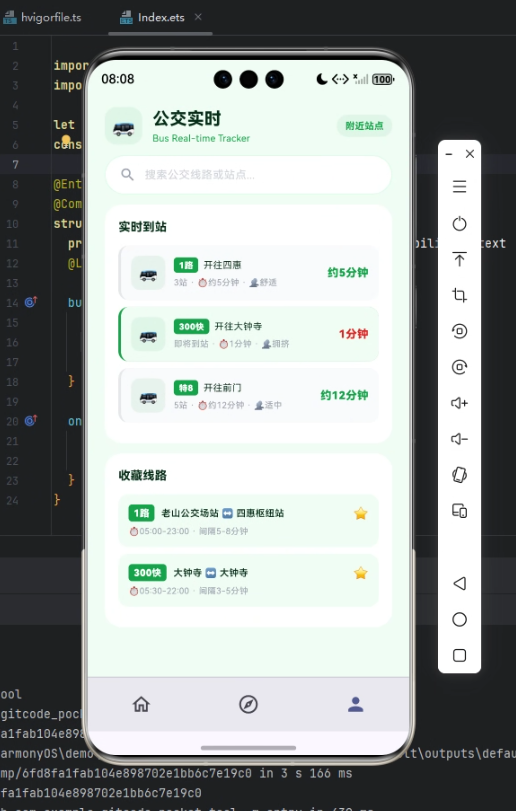Open the emulator toolbar menu icon
This screenshot has width=516, height=811.
(x=459, y=186)
